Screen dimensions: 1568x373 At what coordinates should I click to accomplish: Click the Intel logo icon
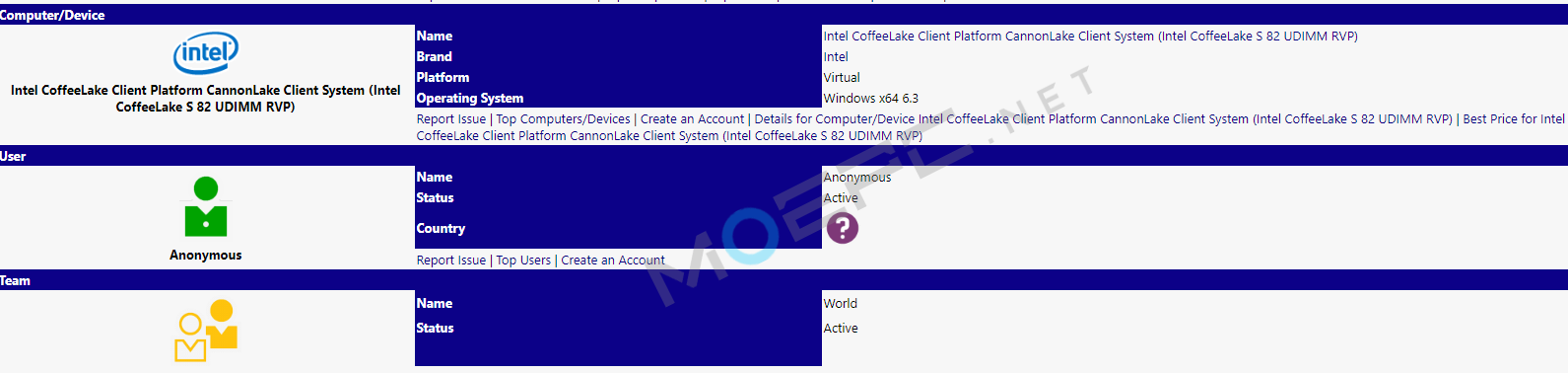206,53
